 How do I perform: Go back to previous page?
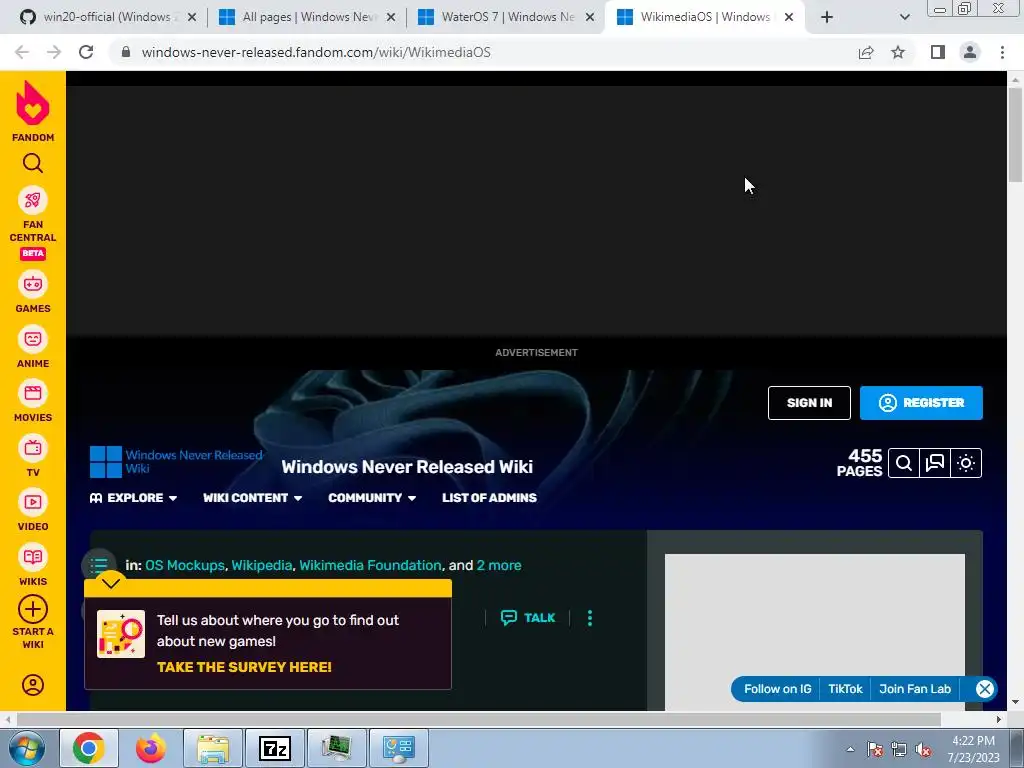pyautogui.click(x=22, y=52)
